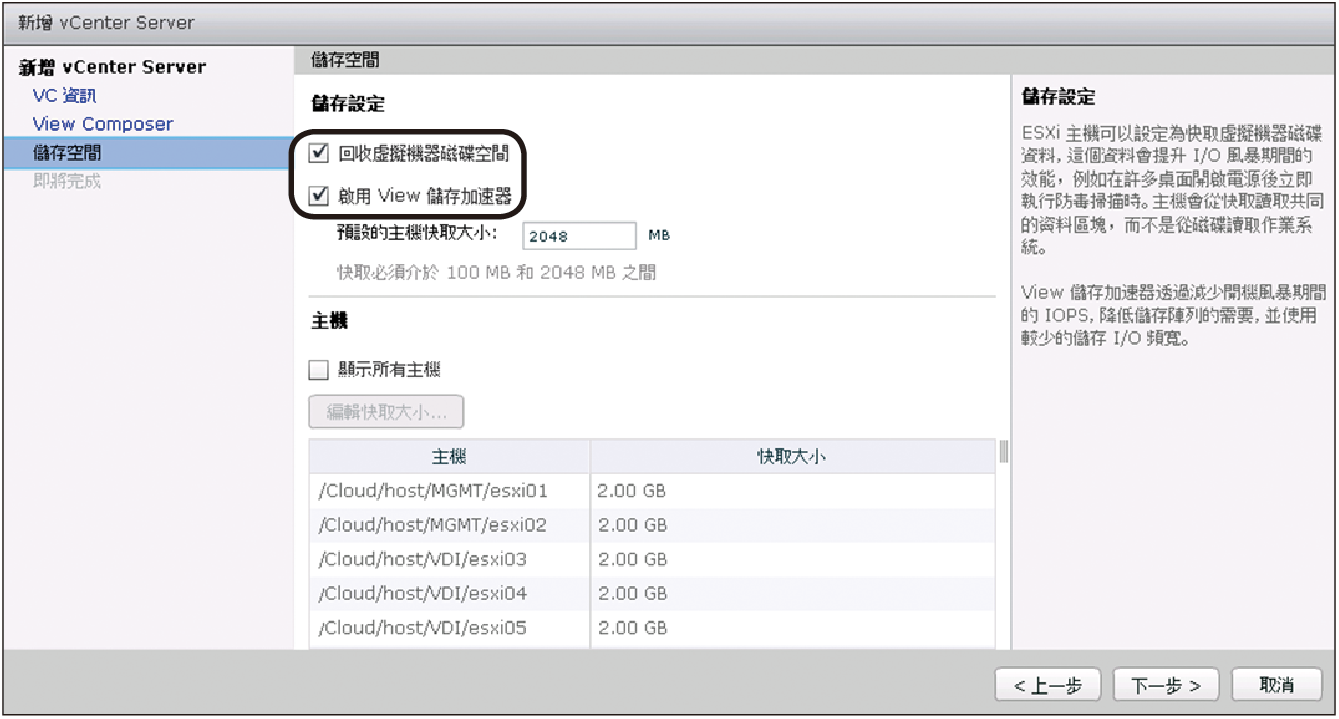Viewport: 1339px width, 719px height.
Task: Proceed with the 下一步 button
Action: [x=1165, y=685]
